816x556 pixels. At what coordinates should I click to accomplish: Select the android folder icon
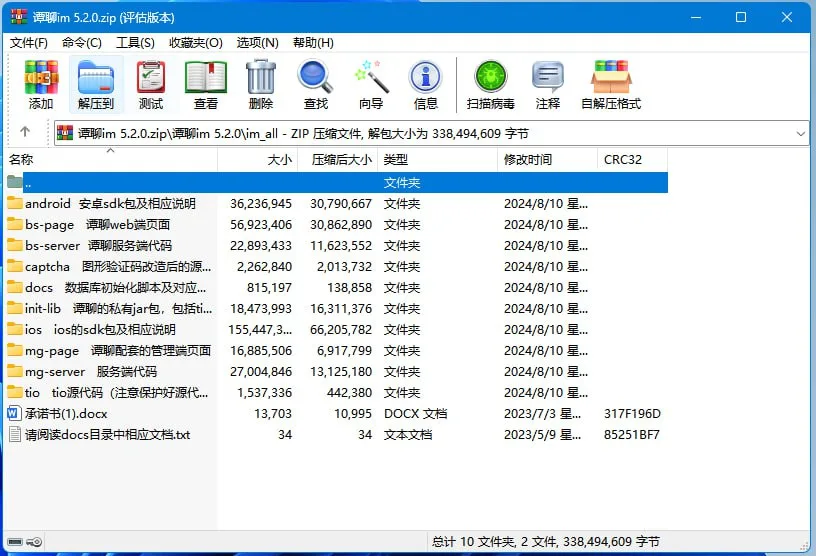coord(15,203)
